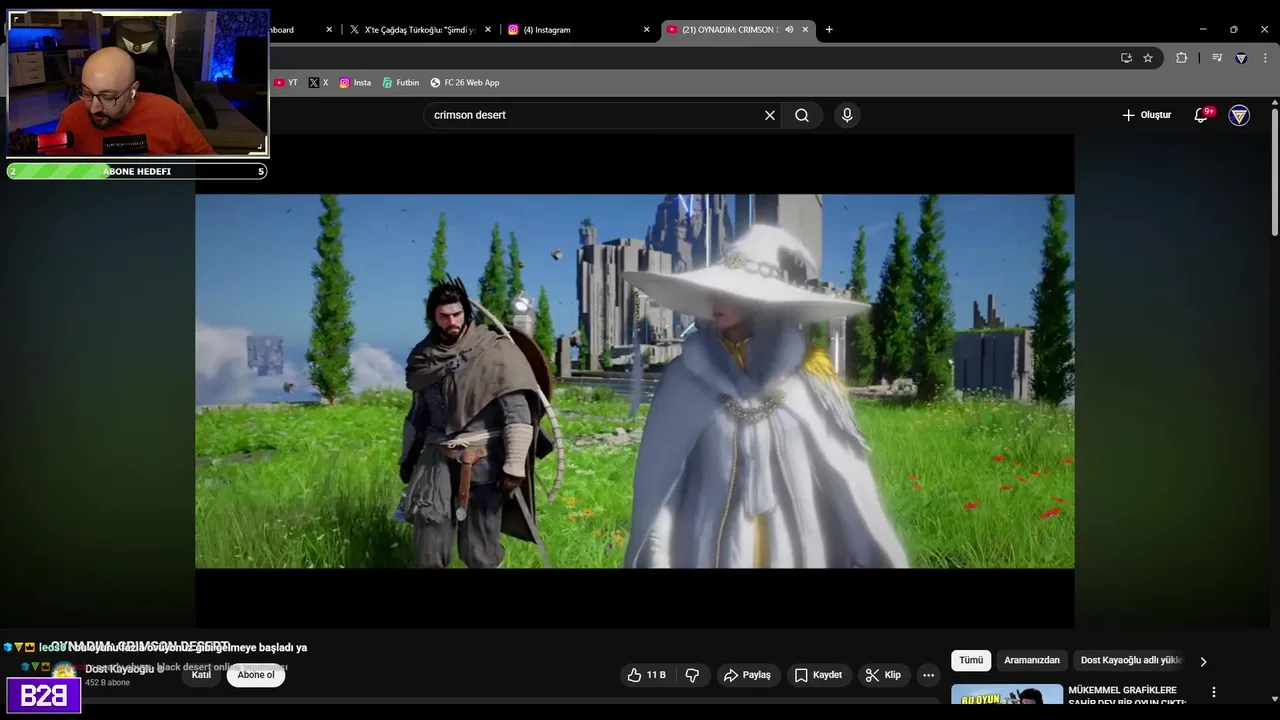Open the X bookmark

[318, 83]
